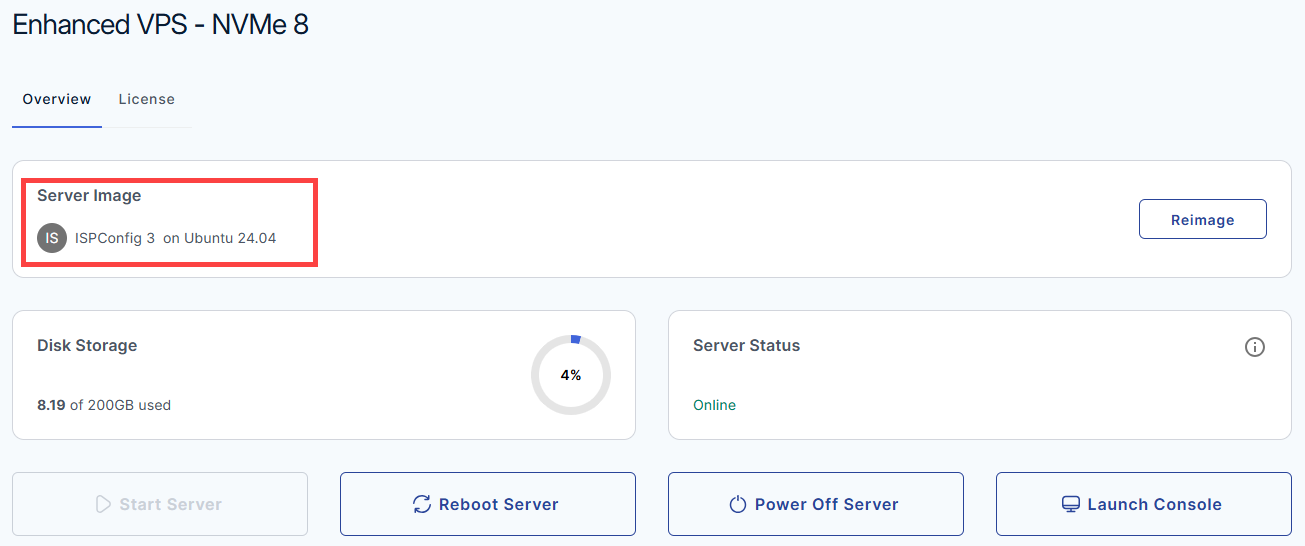Click the IS avatar icon for ISPConfig
Screen dimensions: 1305x546
[52, 238]
